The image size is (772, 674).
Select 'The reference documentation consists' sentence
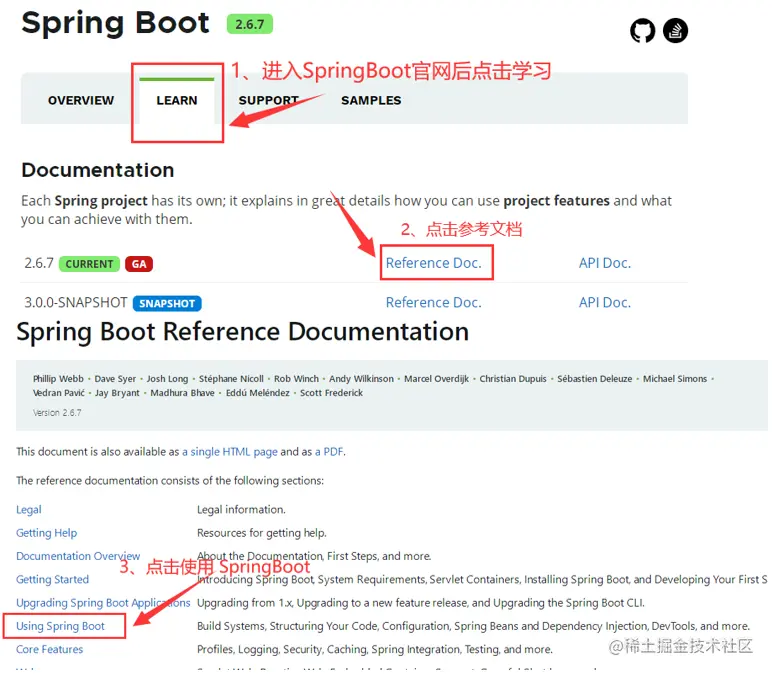tap(170, 481)
